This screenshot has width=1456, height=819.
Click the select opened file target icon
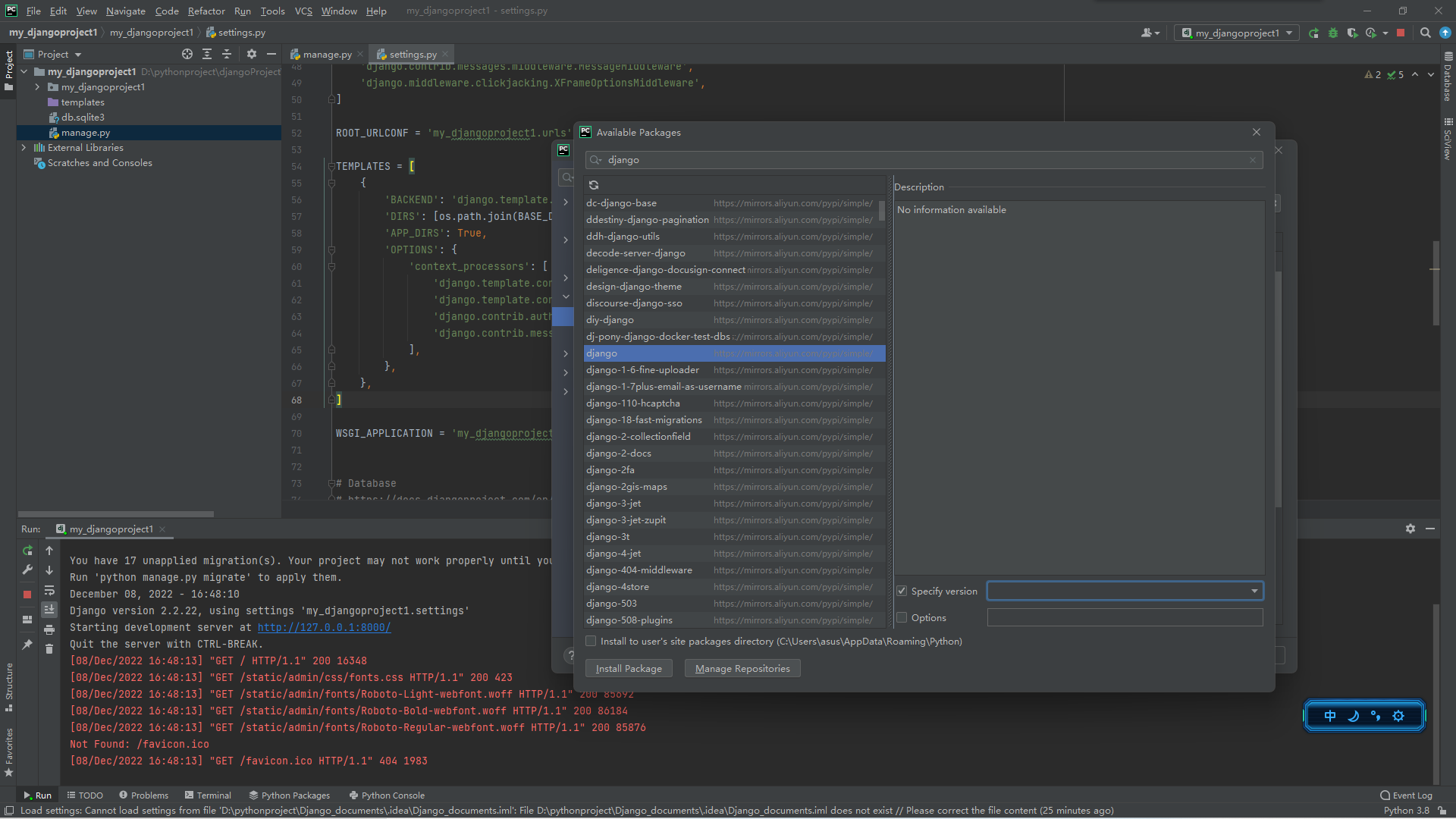[187, 54]
